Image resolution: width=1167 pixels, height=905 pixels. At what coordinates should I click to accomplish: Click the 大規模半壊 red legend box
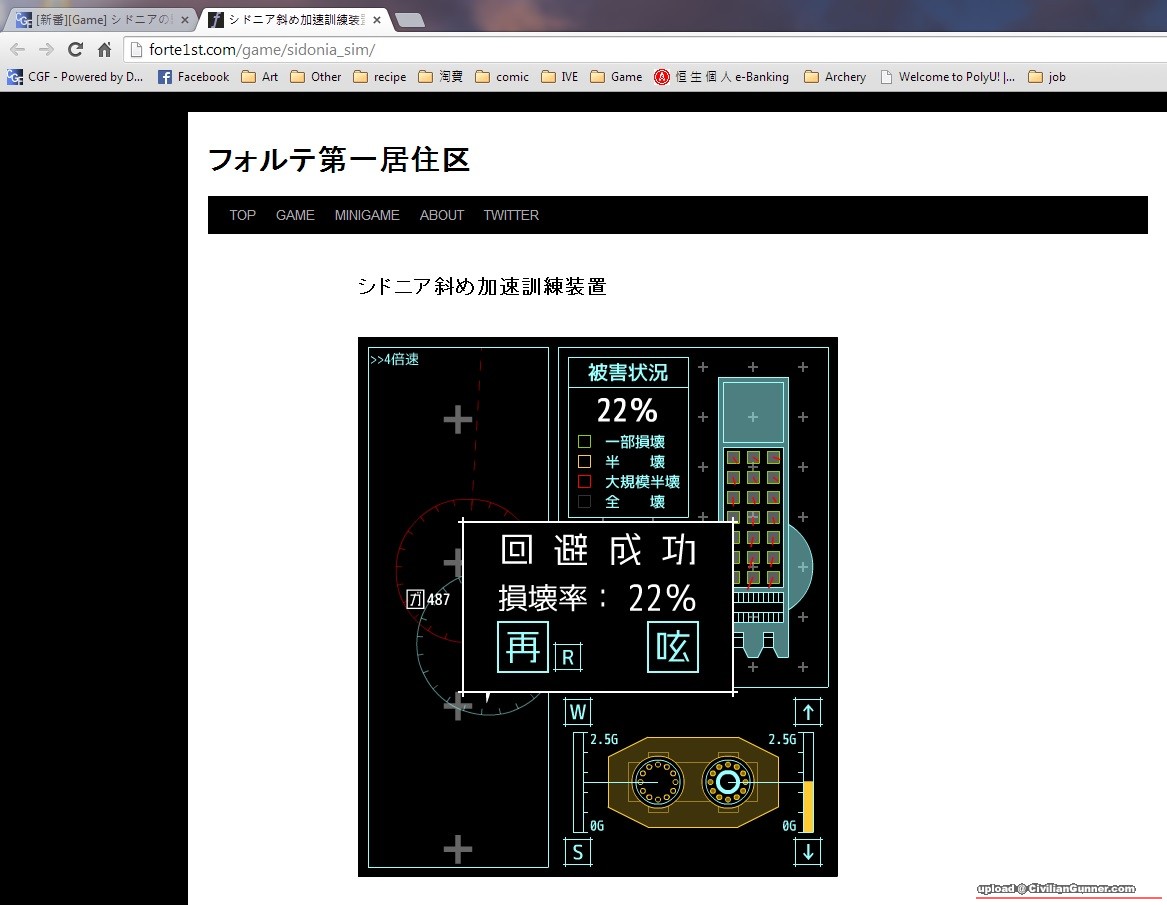584,481
